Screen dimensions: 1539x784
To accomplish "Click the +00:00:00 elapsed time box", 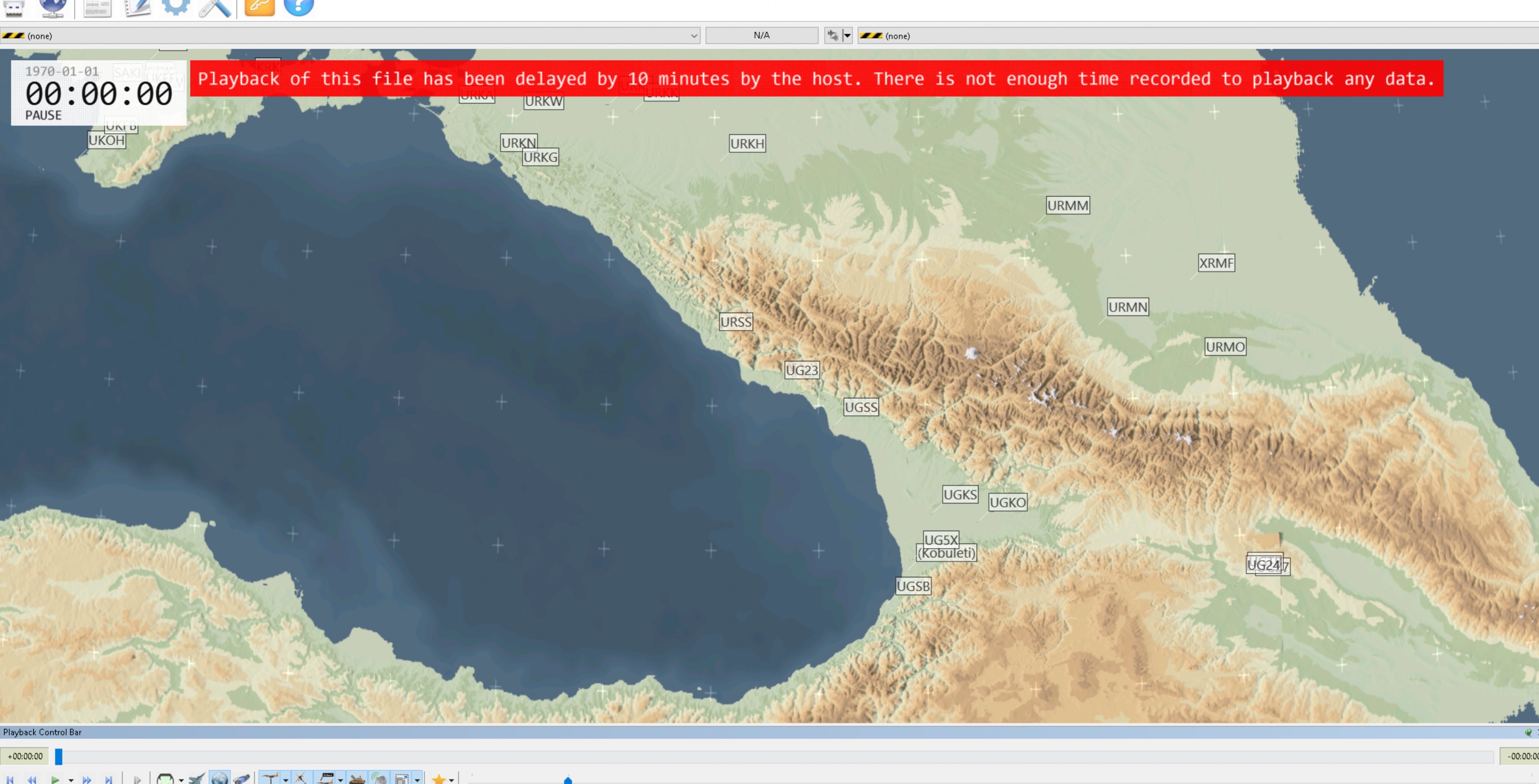I will click(x=25, y=756).
